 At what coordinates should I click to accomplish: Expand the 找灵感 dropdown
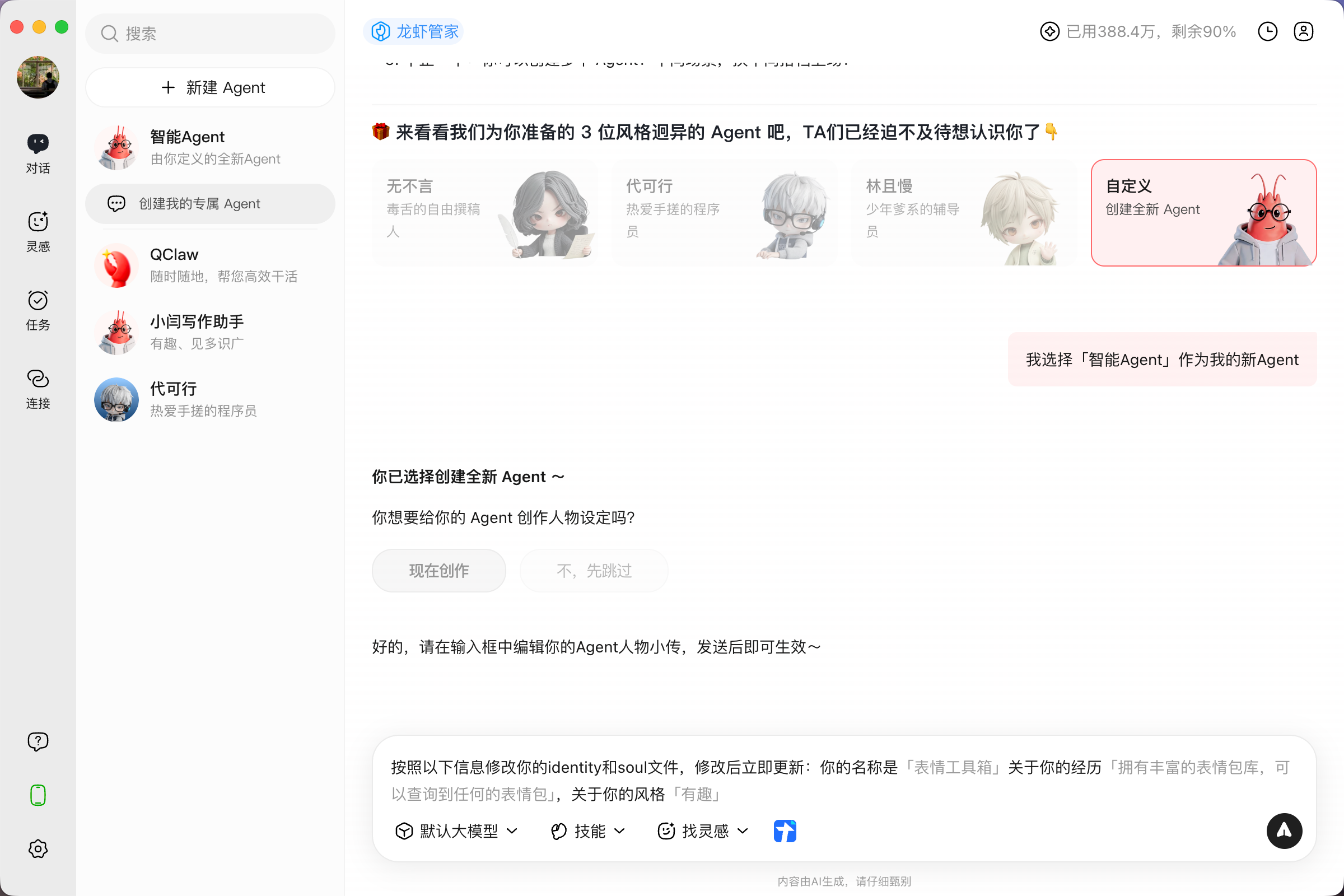click(x=703, y=830)
